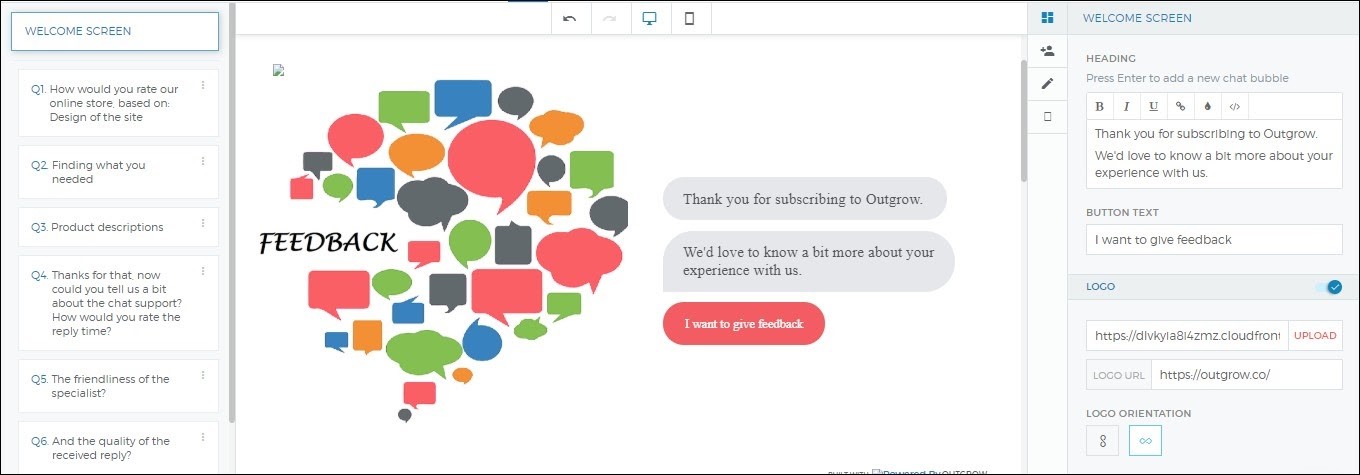Select Welcome Screen in left panel
The image size is (1360, 475).
point(114,31)
